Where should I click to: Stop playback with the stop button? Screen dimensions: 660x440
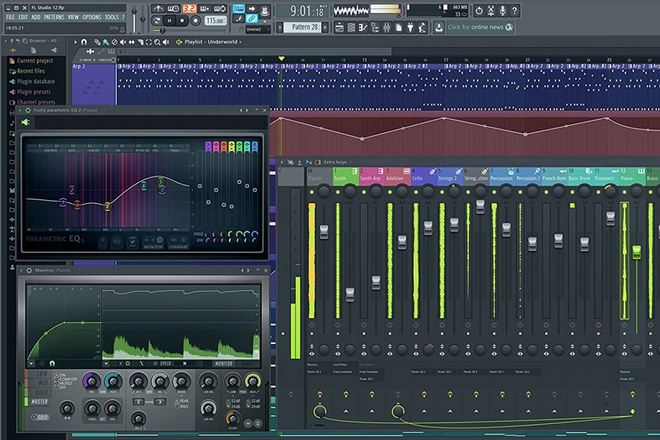click(x=182, y=20)
